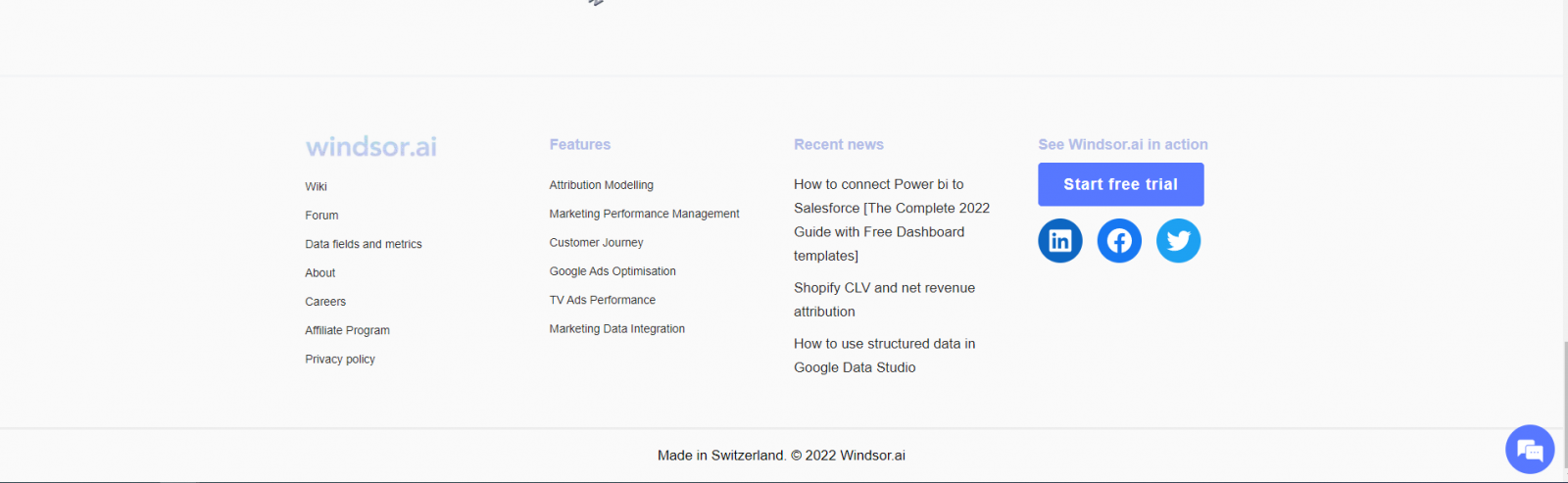Go to the Forum link
Viewport: 1568px width, 483px height.
(321, 216)
